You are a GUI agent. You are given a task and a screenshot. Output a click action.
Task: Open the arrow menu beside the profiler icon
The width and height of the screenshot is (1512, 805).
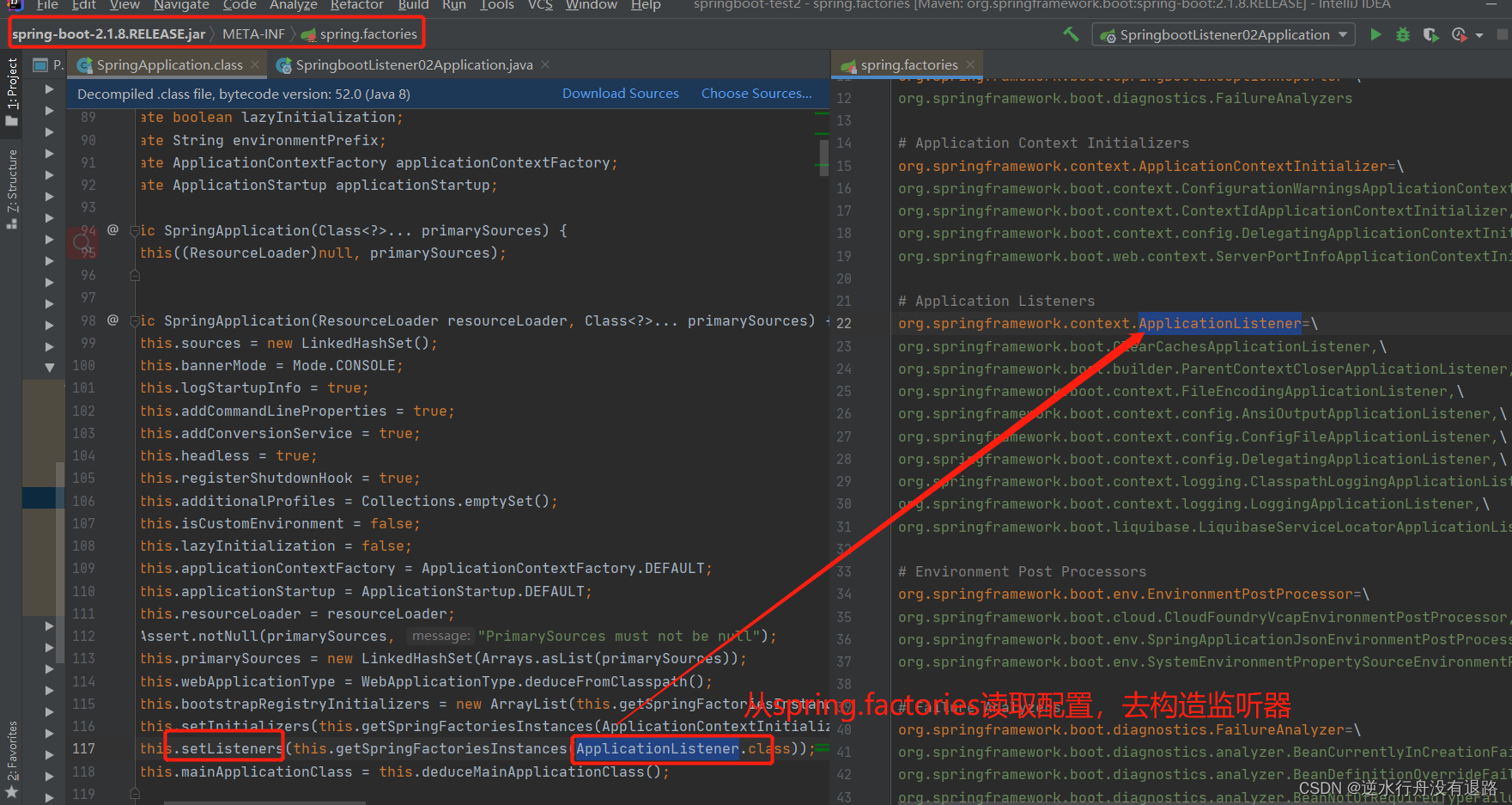tap(1479, 35)
